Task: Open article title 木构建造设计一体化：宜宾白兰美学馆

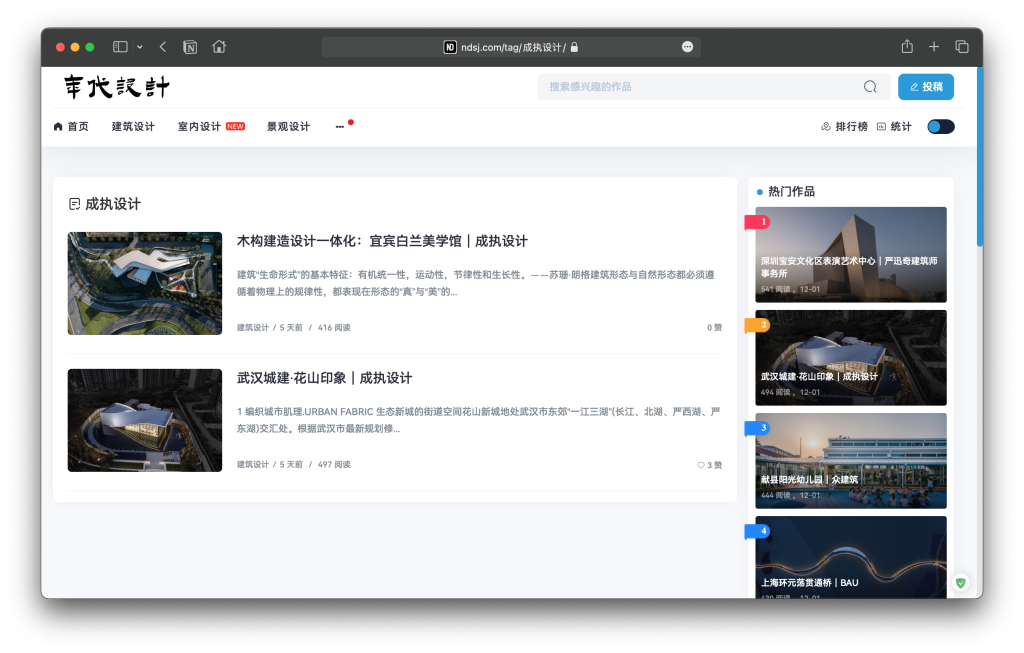Action: (x=382, y=241)
